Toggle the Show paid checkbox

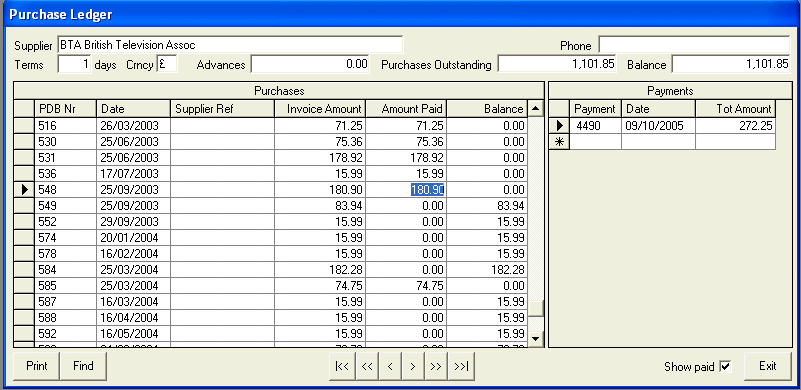(x=725, y=366)
